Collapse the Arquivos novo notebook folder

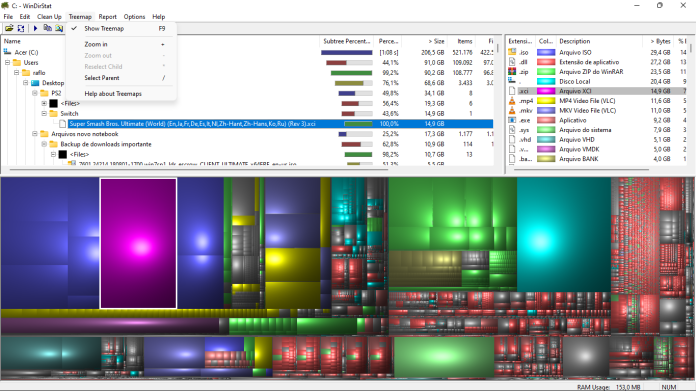[x=35, y=134]
